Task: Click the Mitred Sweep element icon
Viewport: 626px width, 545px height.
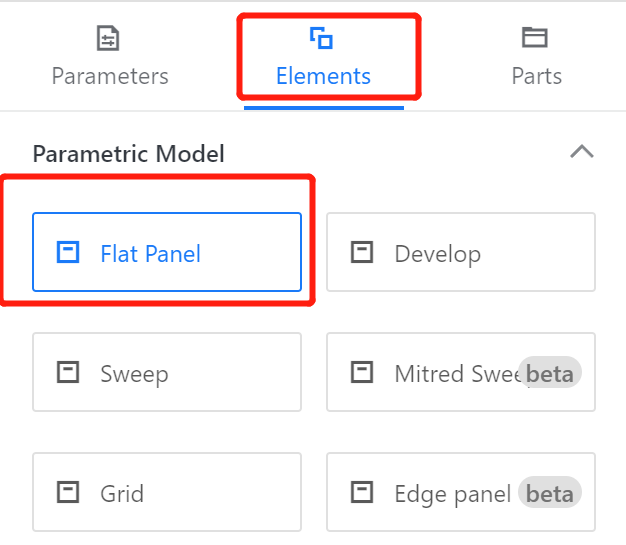Action: pyautogui.click(x=362, y=373)
